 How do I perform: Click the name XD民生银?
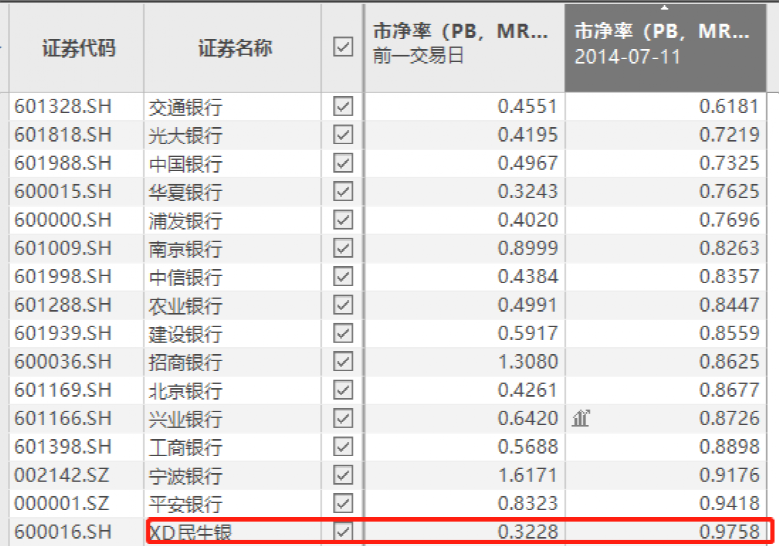(x=191, y=532)
